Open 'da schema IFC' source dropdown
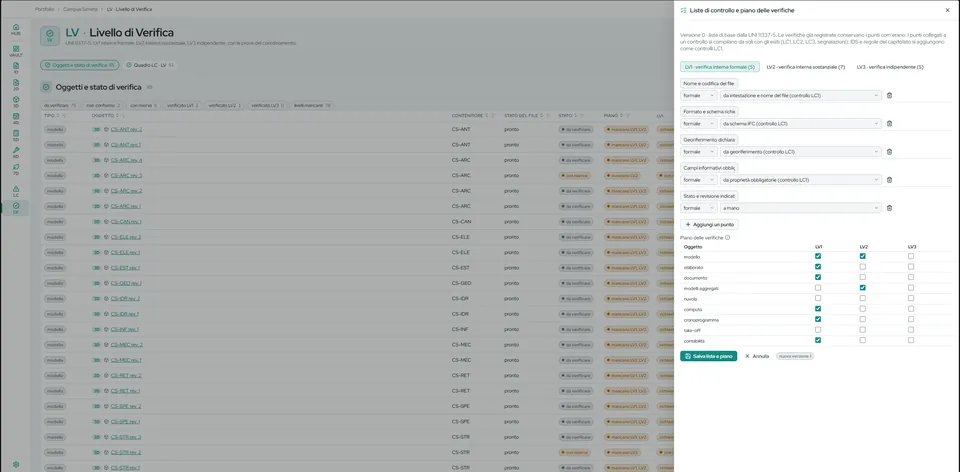 (x=801, y=124)
